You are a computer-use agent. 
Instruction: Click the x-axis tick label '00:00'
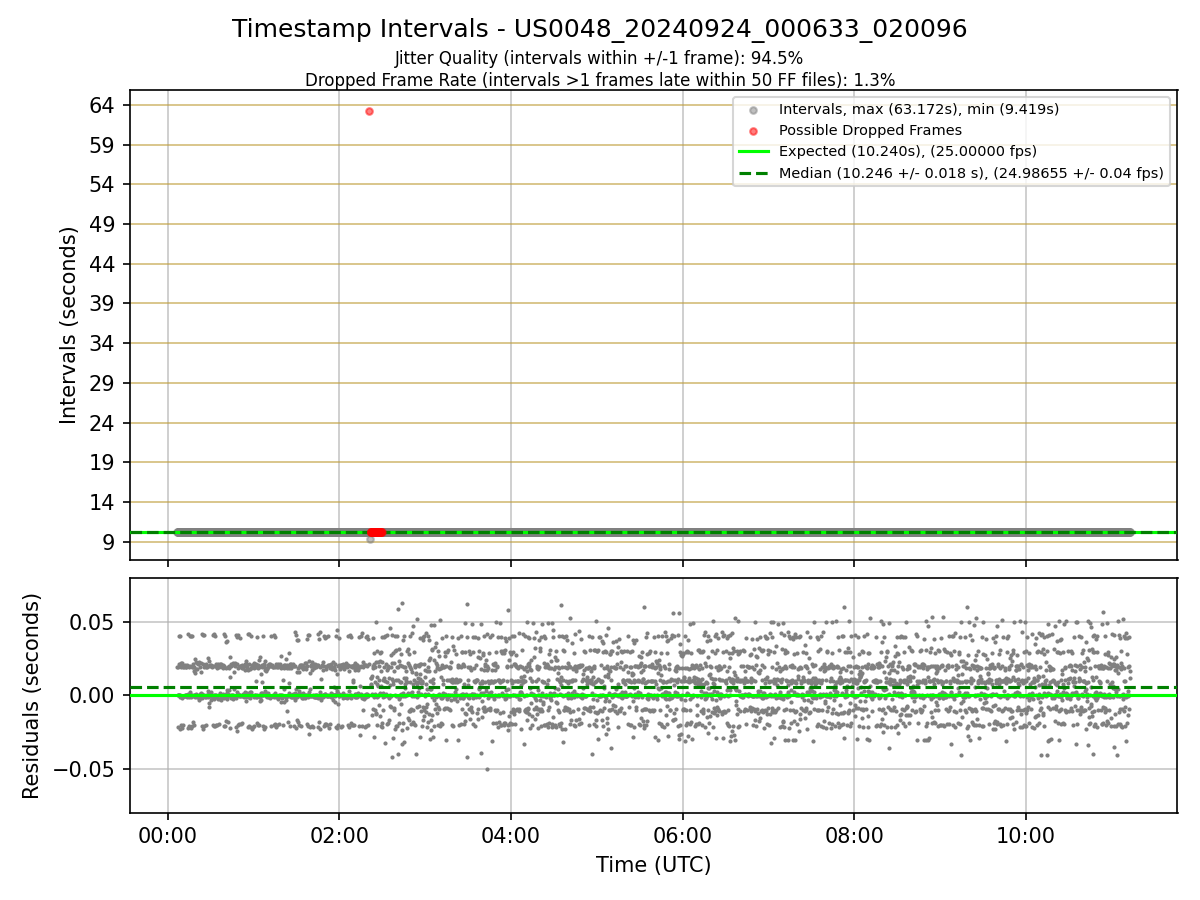[167, 836]
